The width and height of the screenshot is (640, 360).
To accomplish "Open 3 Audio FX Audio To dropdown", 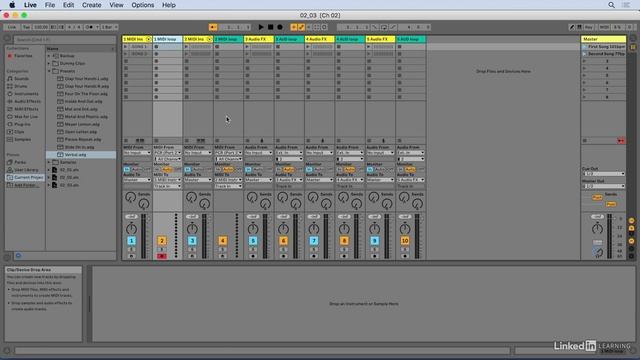I will pos(259,180).
